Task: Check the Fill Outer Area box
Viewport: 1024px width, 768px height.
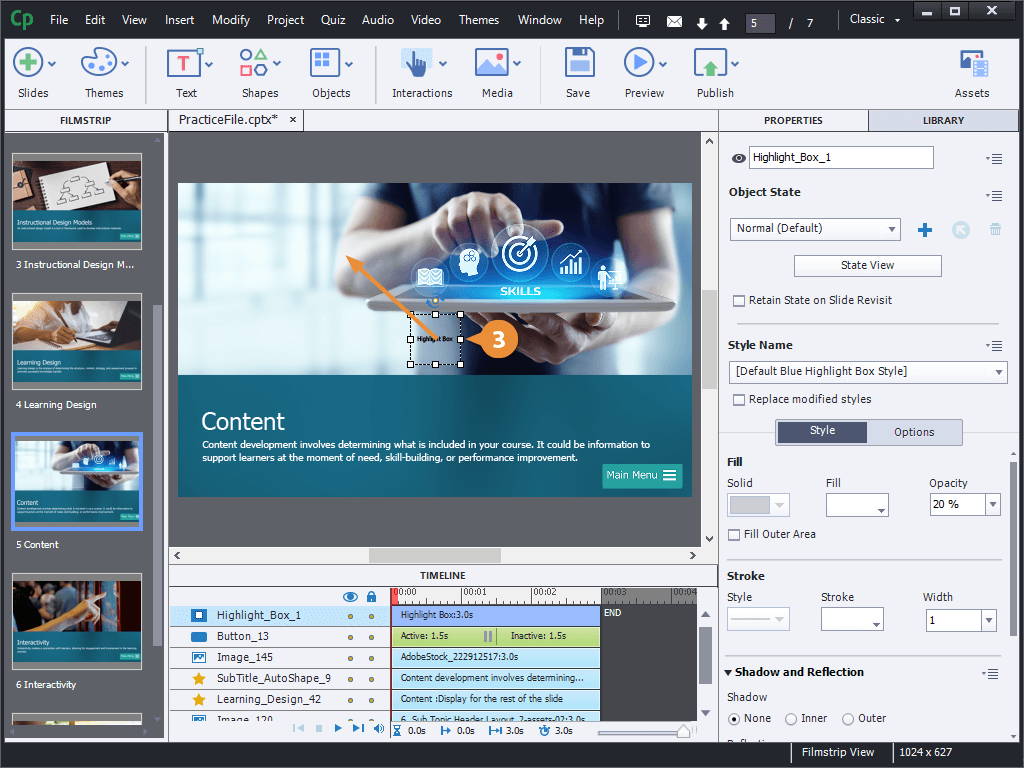Action: click(x=735, y=535)
